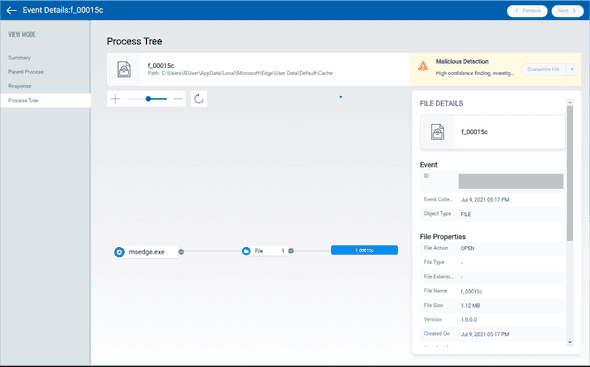Reset the process tree view
This screenshot has width=590, height=367.
(x=199, y=99)
